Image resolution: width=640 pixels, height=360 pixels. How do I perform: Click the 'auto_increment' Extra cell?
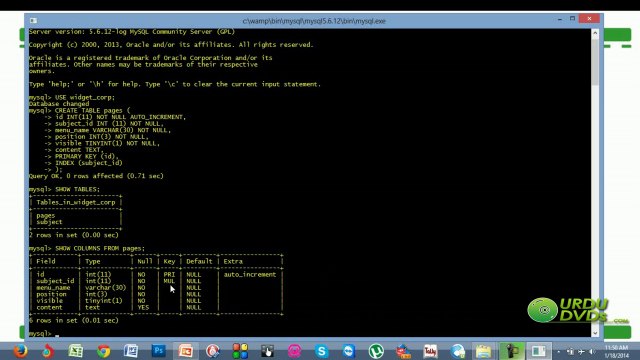point(250,274)
